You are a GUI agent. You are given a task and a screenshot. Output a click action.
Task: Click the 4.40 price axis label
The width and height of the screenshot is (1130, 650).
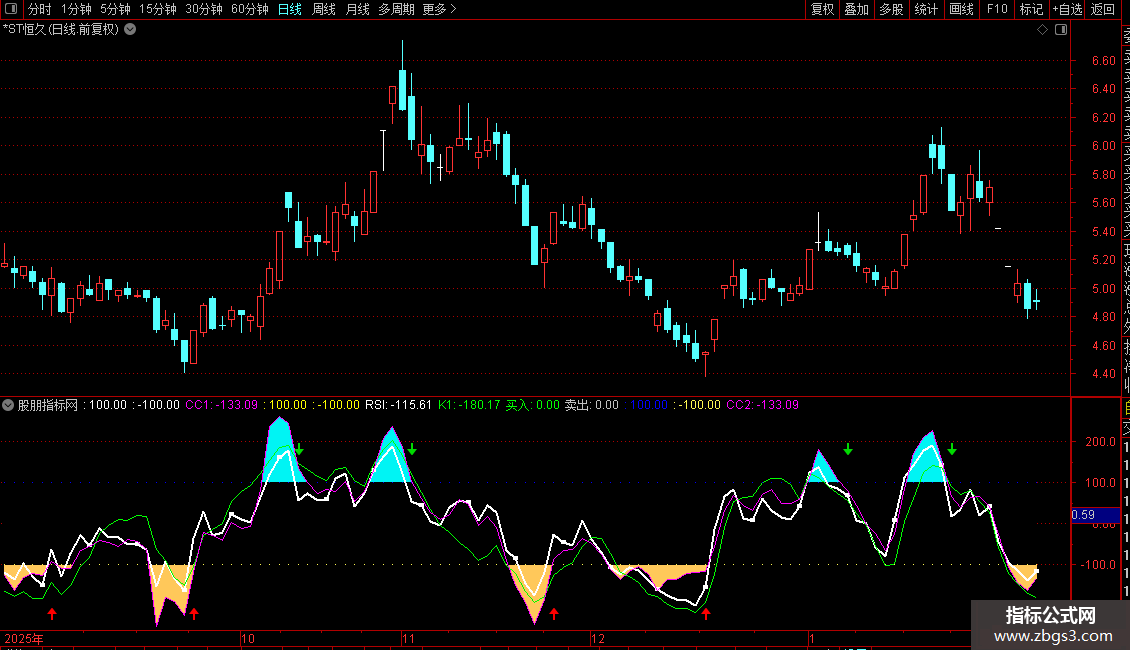tap(1103, 373)
